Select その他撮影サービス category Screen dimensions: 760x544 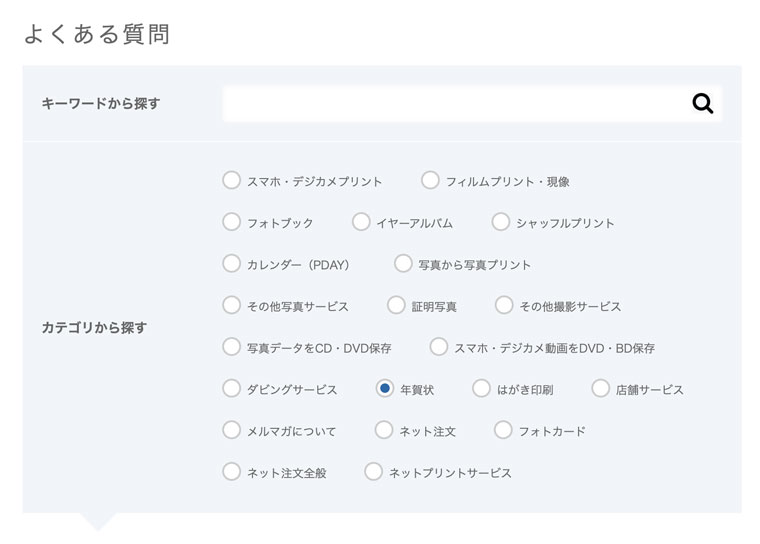coord(504,305)
